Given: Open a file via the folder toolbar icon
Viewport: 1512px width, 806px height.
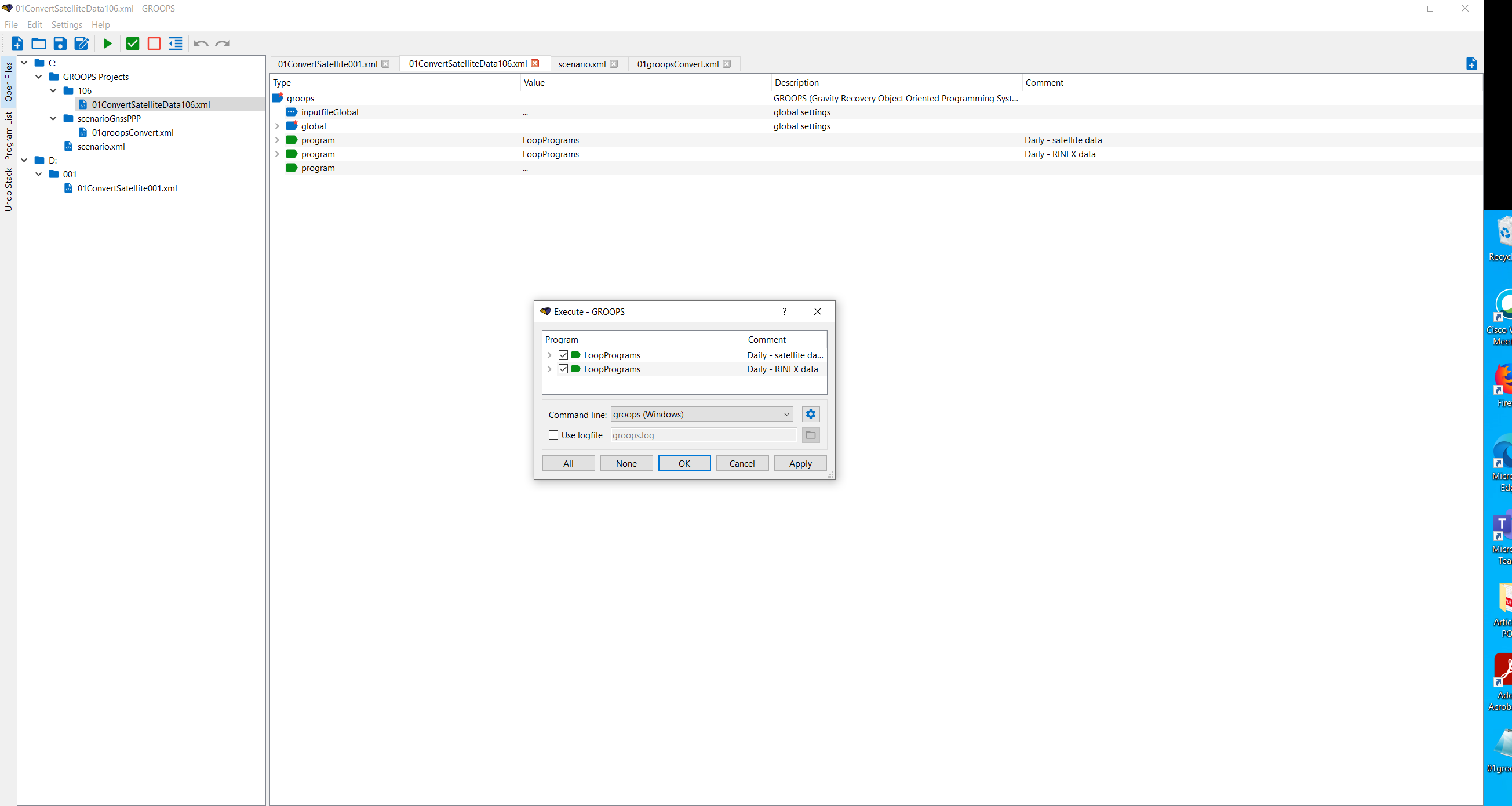Looking at the screenshot, I should [38, 43].
